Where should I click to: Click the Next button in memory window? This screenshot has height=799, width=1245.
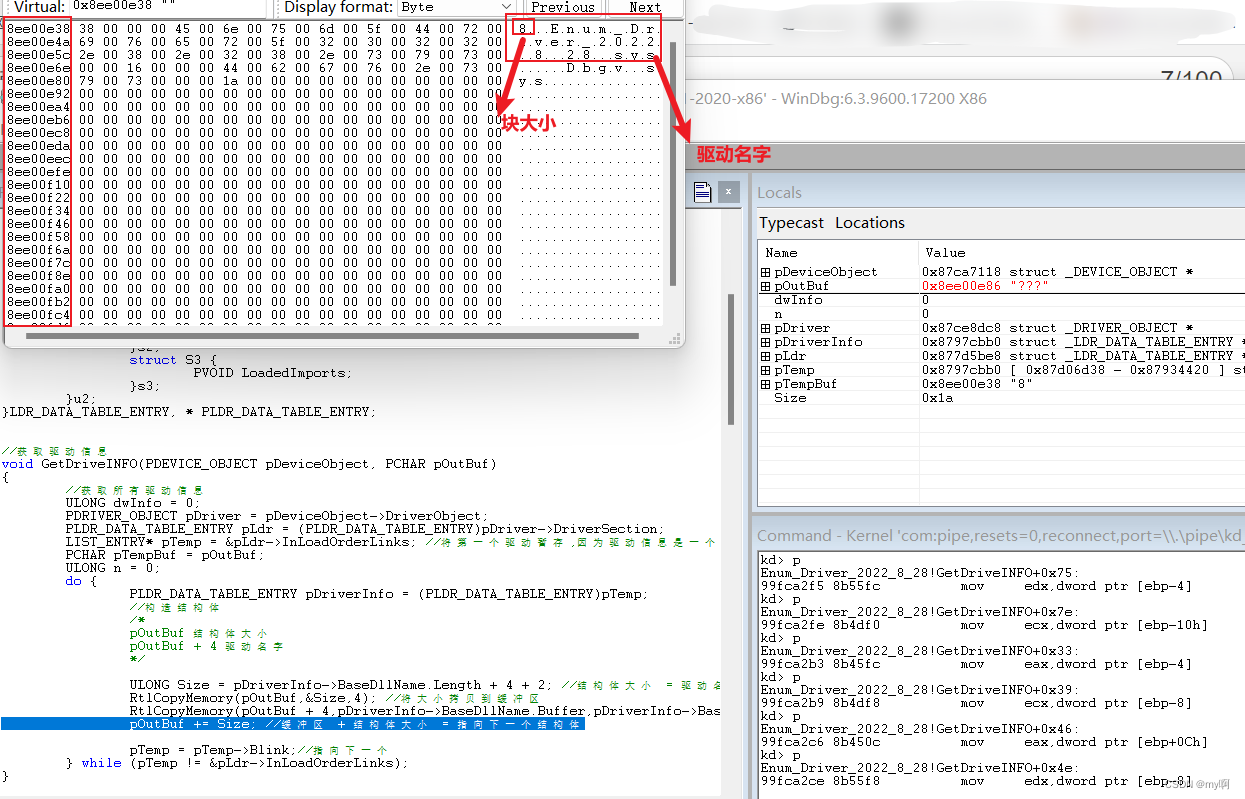(645, 7)
